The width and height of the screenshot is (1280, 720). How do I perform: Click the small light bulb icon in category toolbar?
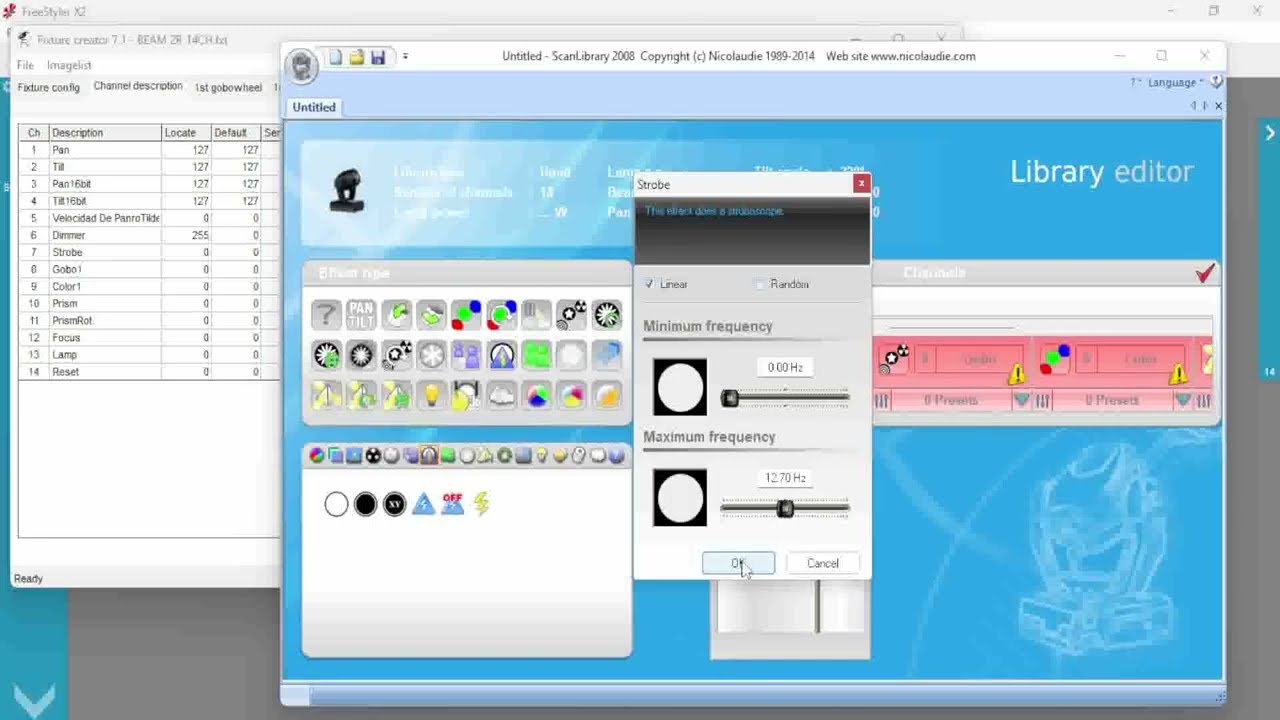click(542, 455)
